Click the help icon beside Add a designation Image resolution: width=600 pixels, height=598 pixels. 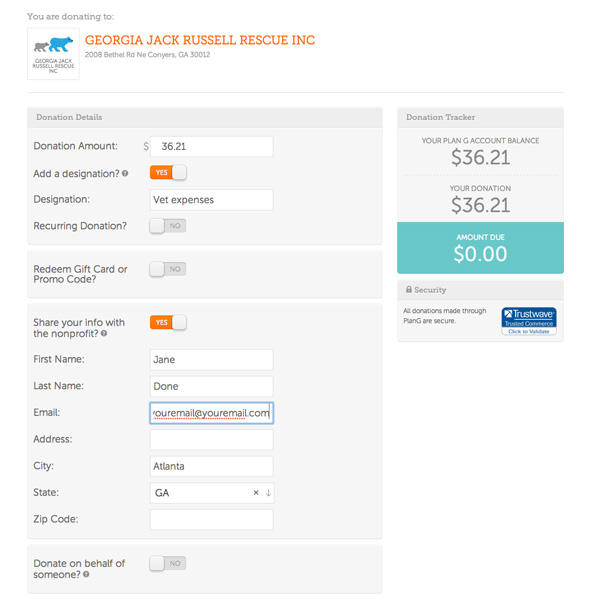point(125,174)
